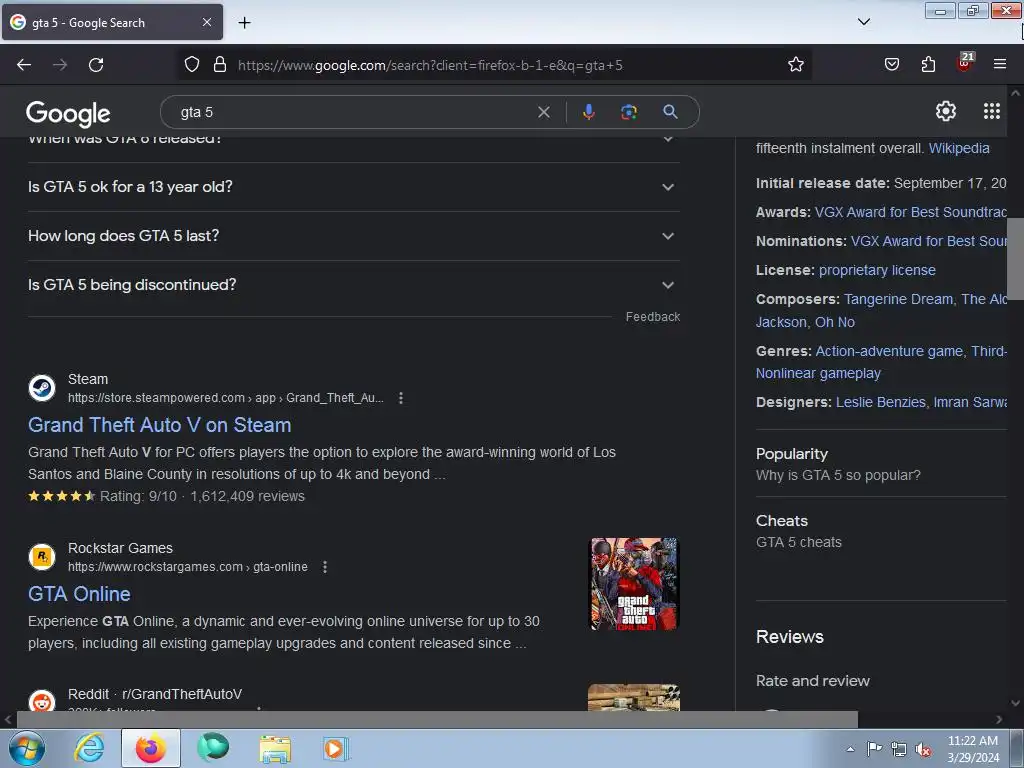Open the 'GTA 5 cheats' entry
The height and width of the screenshot is (768, 1024).
(798, 543)
